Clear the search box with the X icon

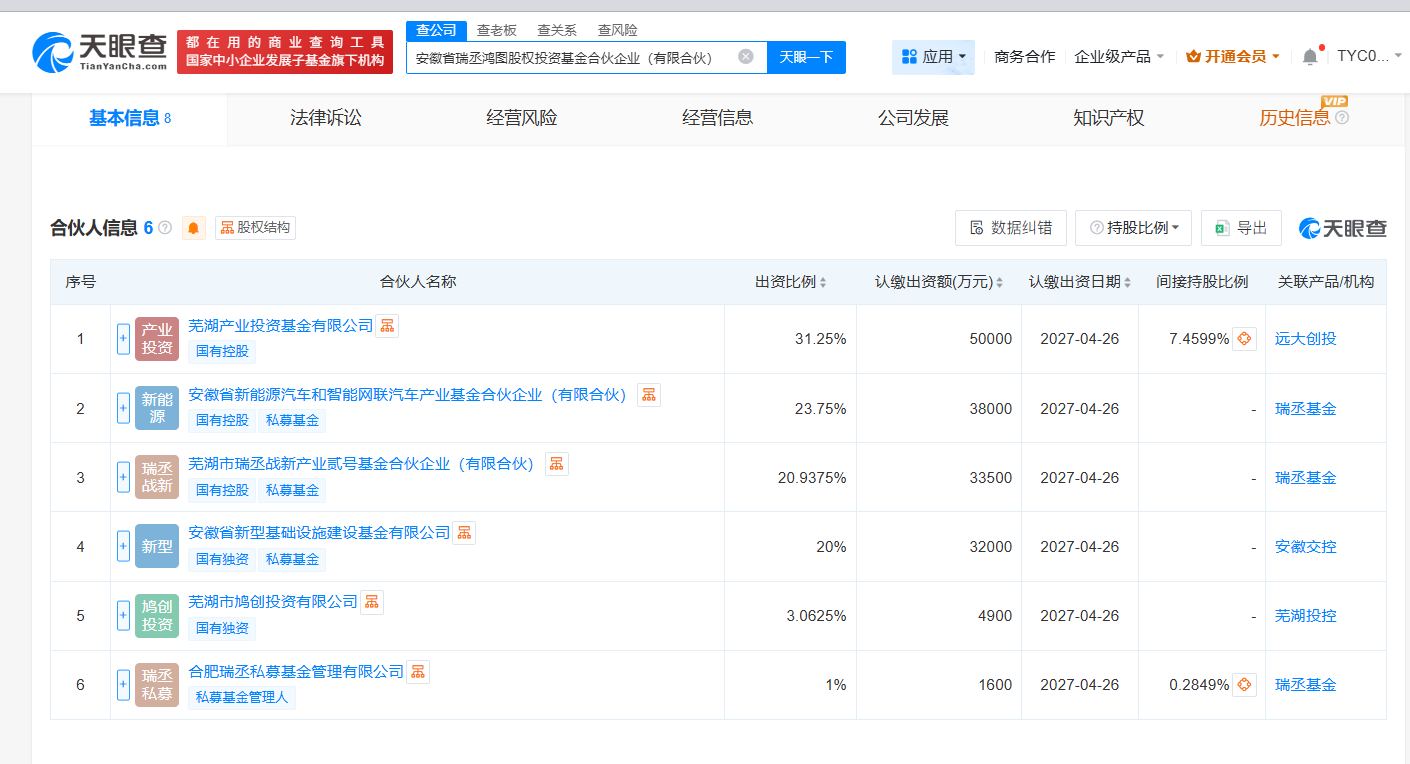746,57
